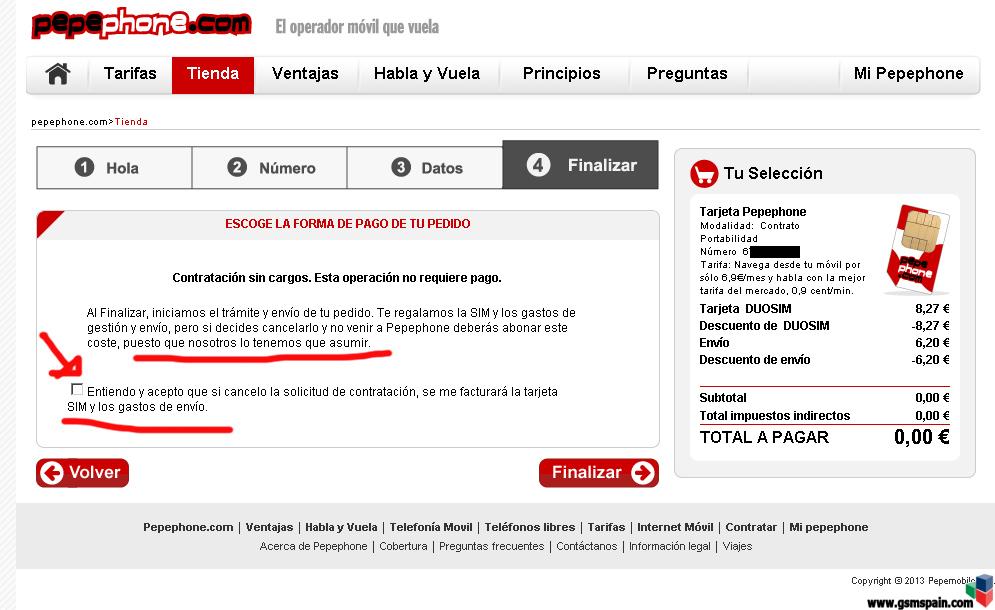Open Información legal footer link
The image size is (995, 610).
pyautogui.click(x=669, y=546)
